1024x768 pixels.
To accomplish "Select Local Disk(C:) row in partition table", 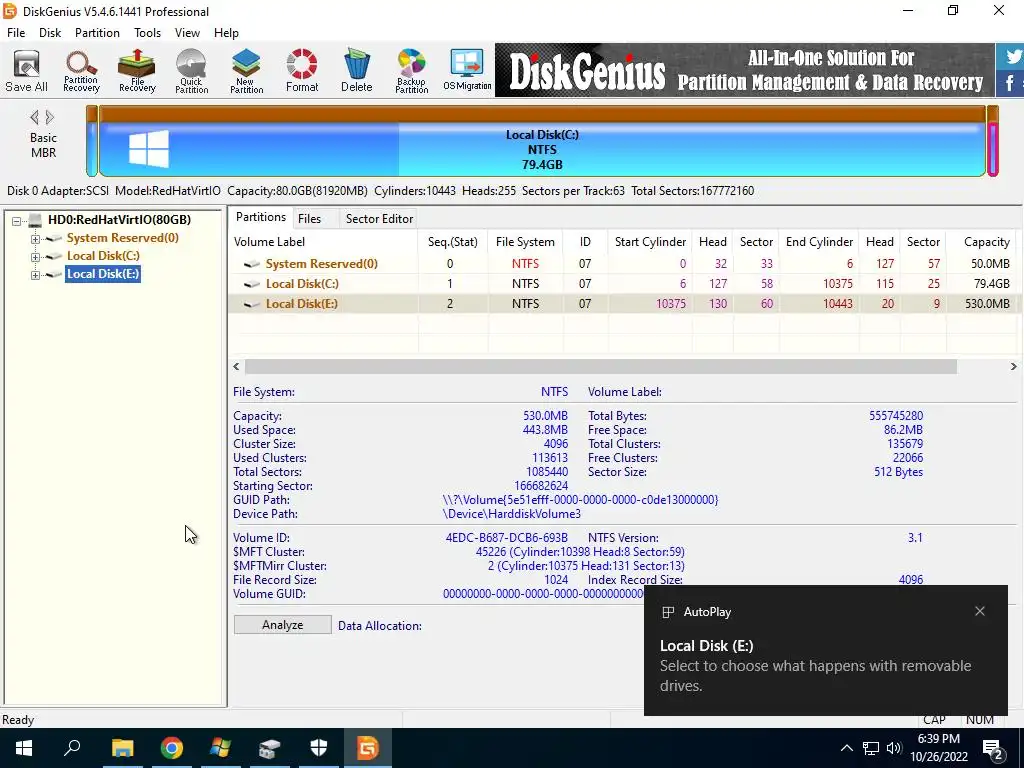I will click(622, 284).
